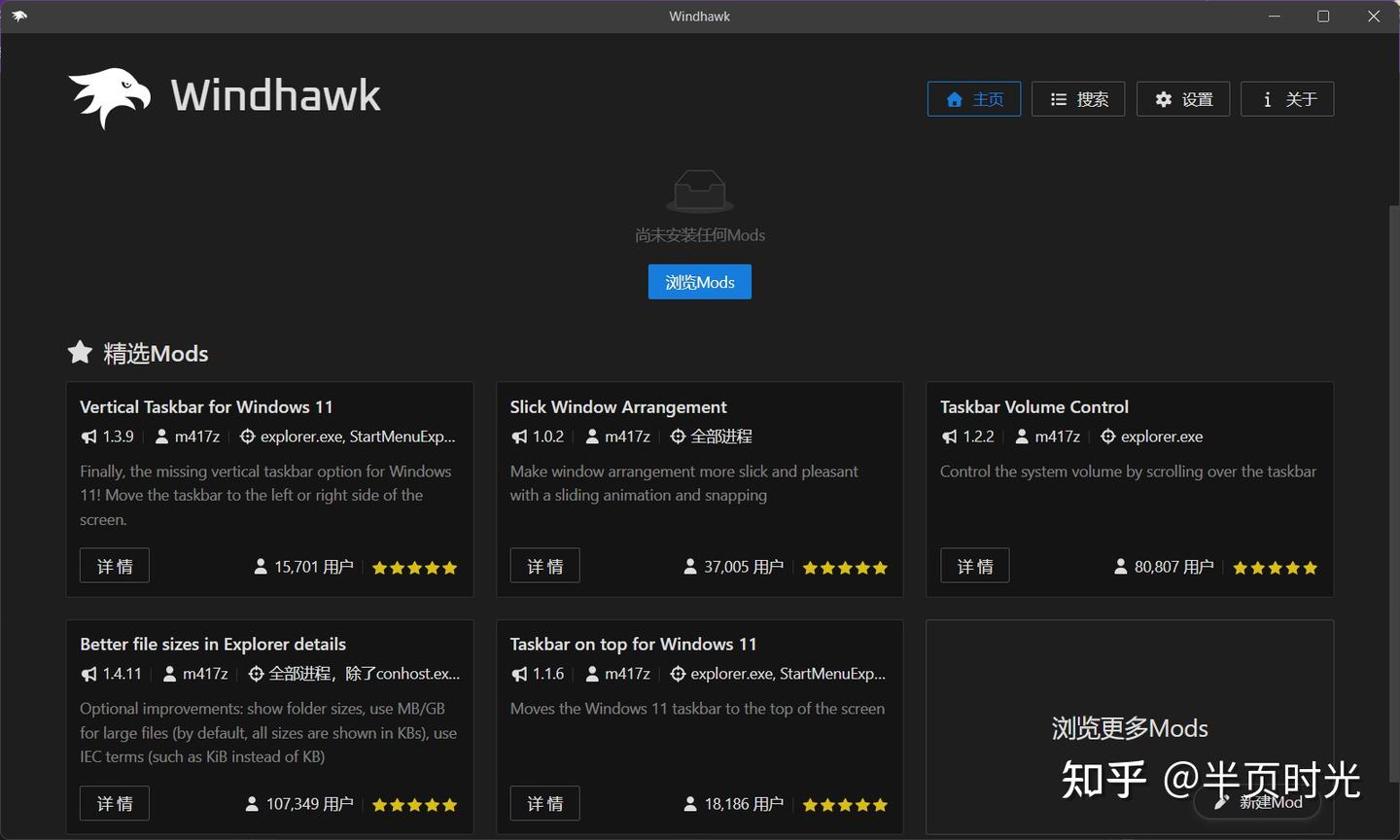
Task: Click star rating of Slick Window Arrangement card
Action: point(845,568)
